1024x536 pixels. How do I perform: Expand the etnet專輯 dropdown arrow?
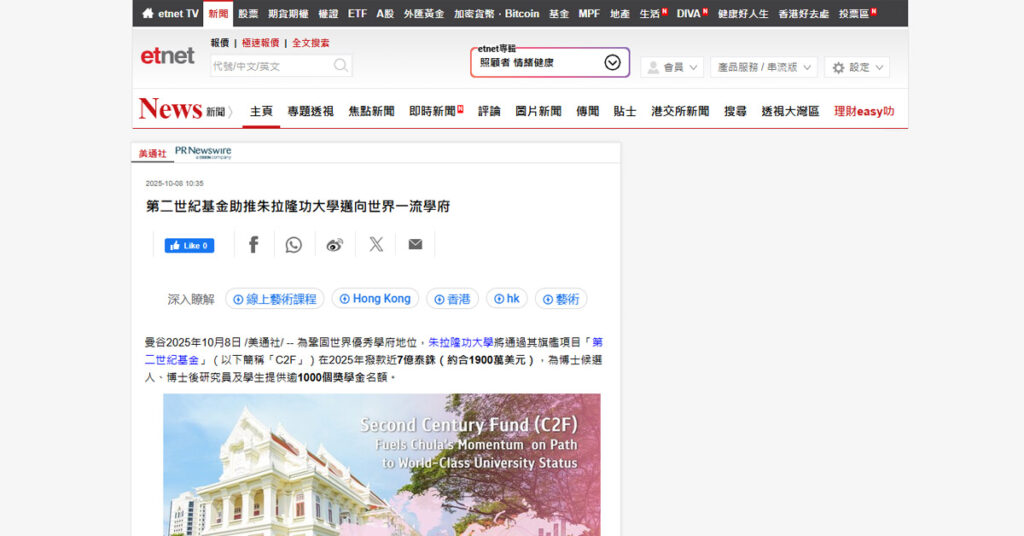click(612, 63)
